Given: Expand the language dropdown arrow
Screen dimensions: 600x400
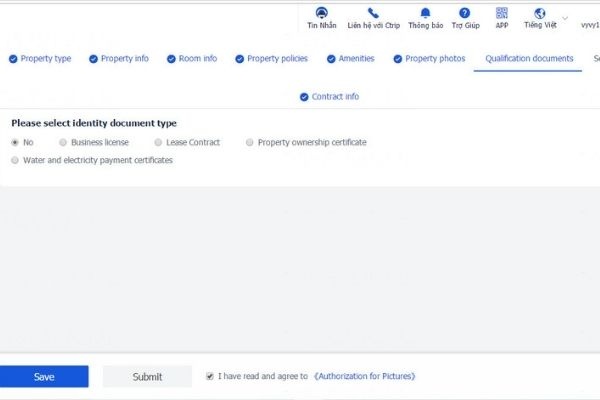Looking at the screenshot, I should click(x=565, y=18).
